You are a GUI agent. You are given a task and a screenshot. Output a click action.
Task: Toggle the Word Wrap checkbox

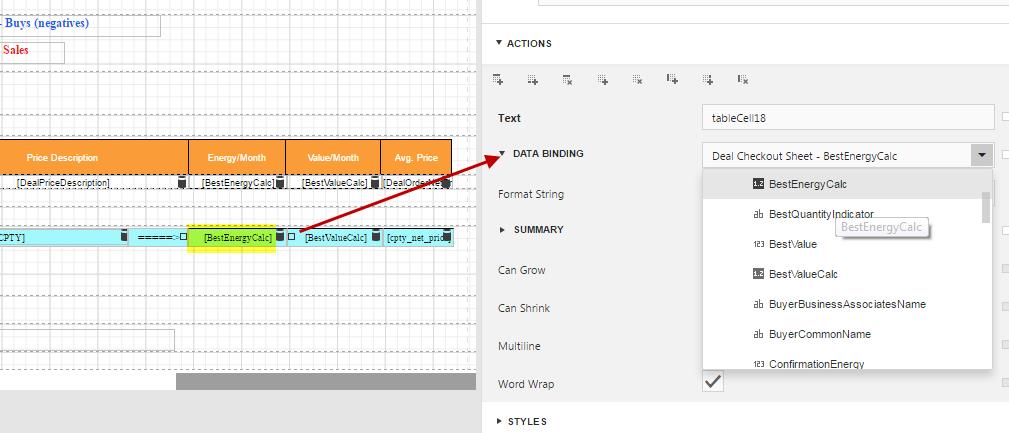[713, 382]
